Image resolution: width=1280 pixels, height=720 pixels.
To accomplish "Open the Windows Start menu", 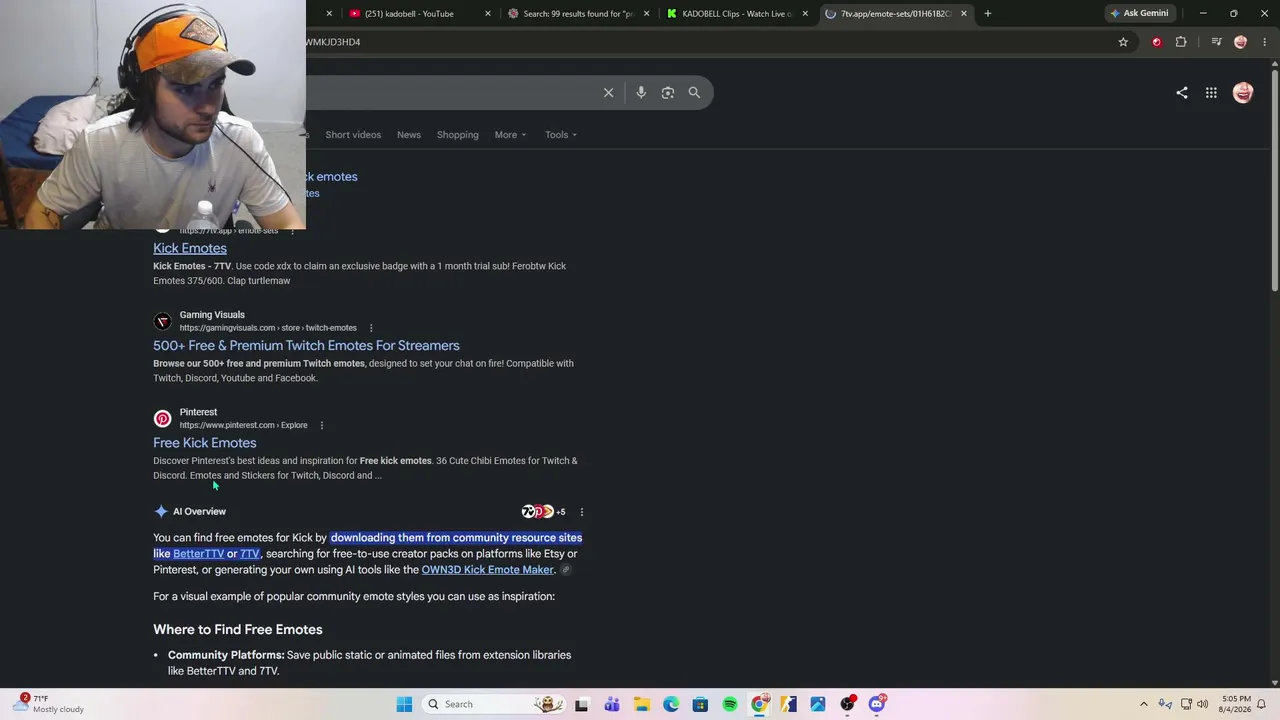I will tap(404, 704).
